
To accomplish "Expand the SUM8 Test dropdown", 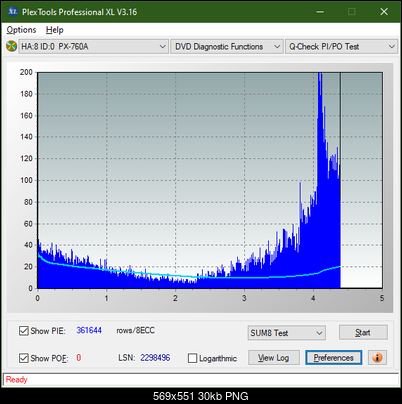I will (287, 333).
